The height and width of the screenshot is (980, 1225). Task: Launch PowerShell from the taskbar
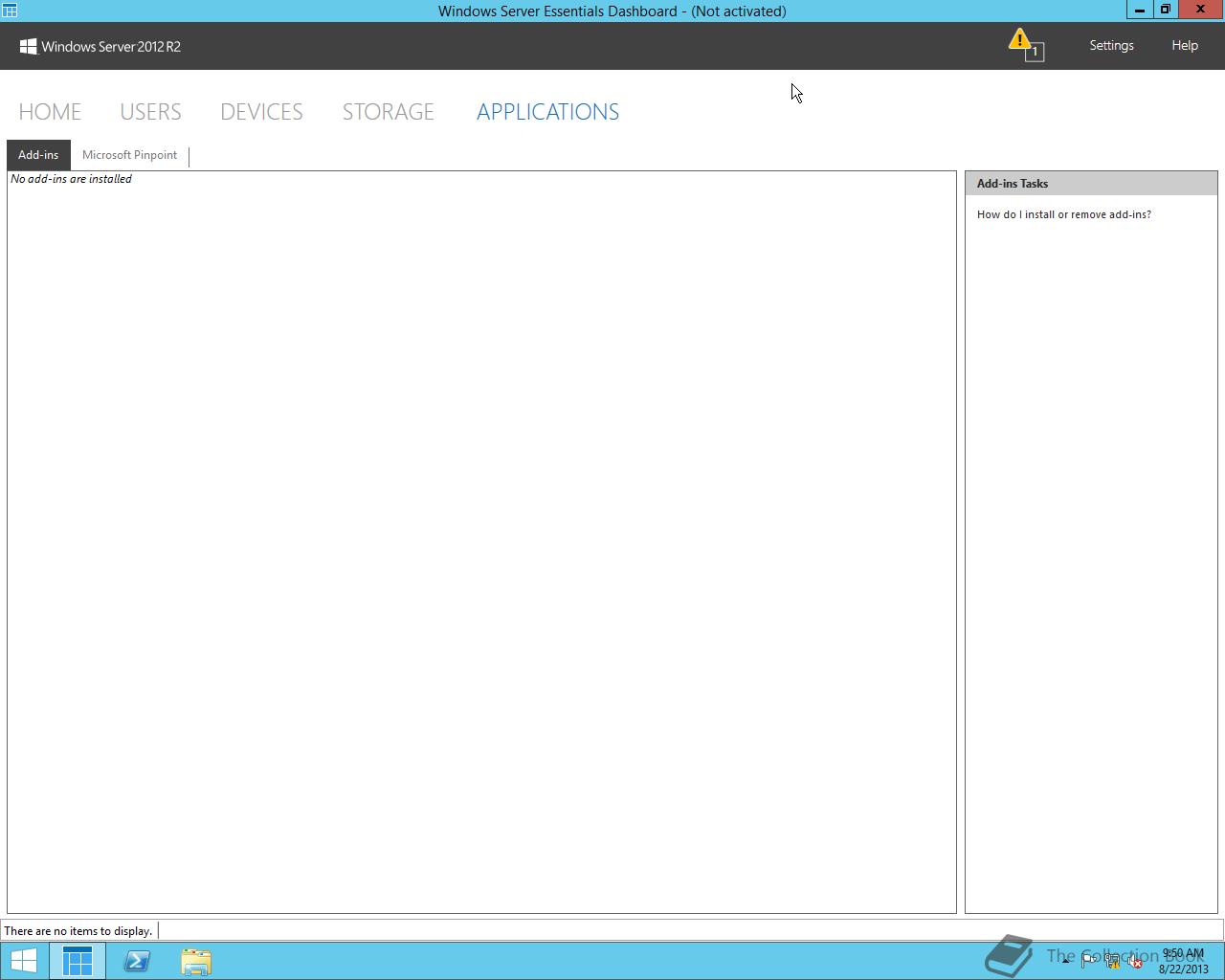(x=137, y=961)
